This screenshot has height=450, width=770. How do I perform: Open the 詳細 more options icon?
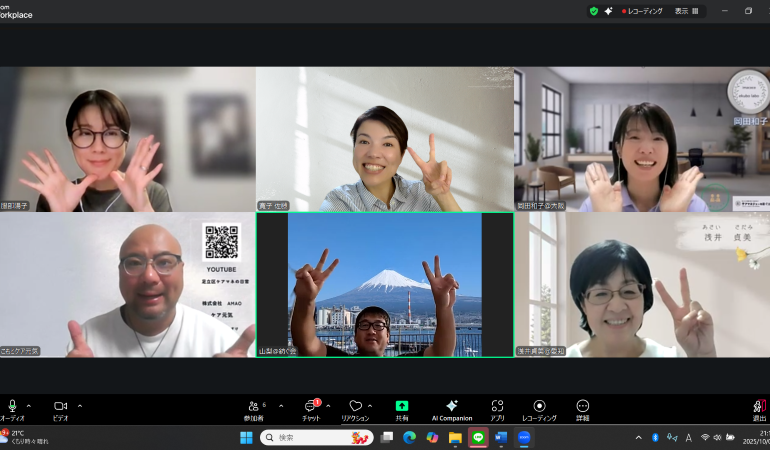pos(583,406)
